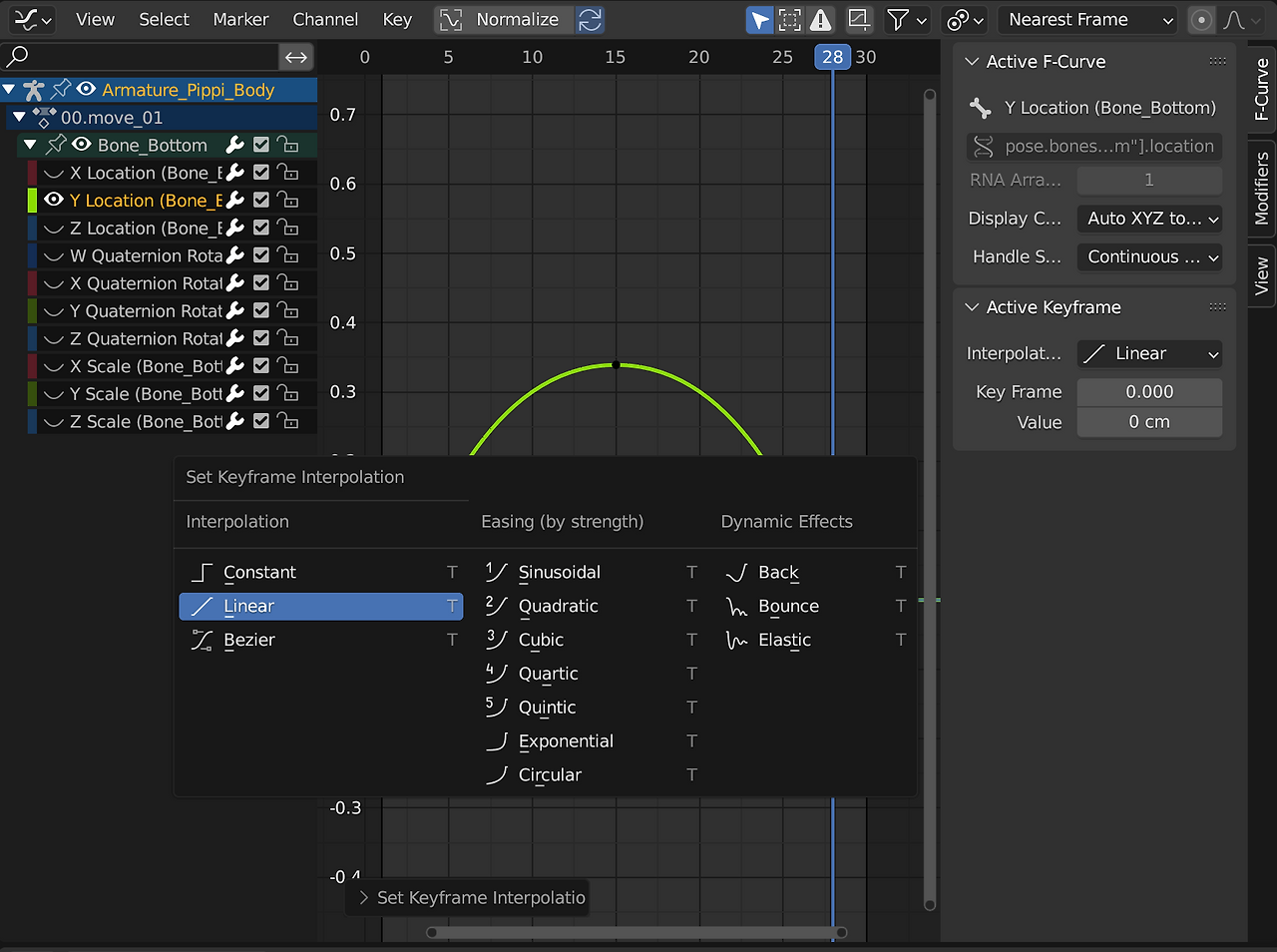Open the Handle Smoothing Continuous dropdown
This screenshot has height=952, width=1277.
(x=1150, y=256)
